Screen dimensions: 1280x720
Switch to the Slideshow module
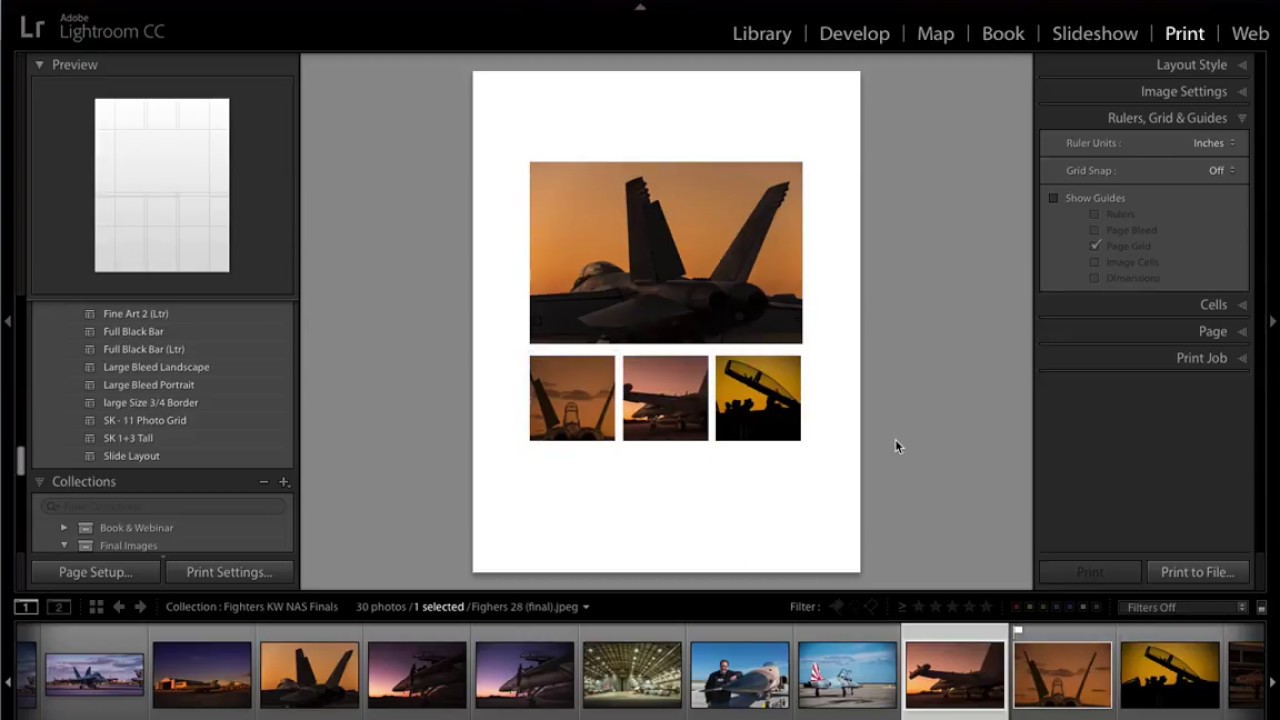pos(1095,33)
